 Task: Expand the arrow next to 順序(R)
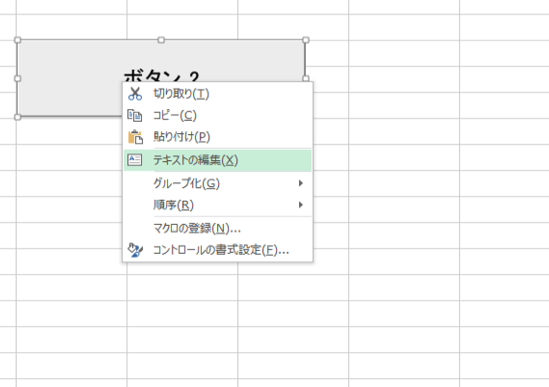(300, 205)
